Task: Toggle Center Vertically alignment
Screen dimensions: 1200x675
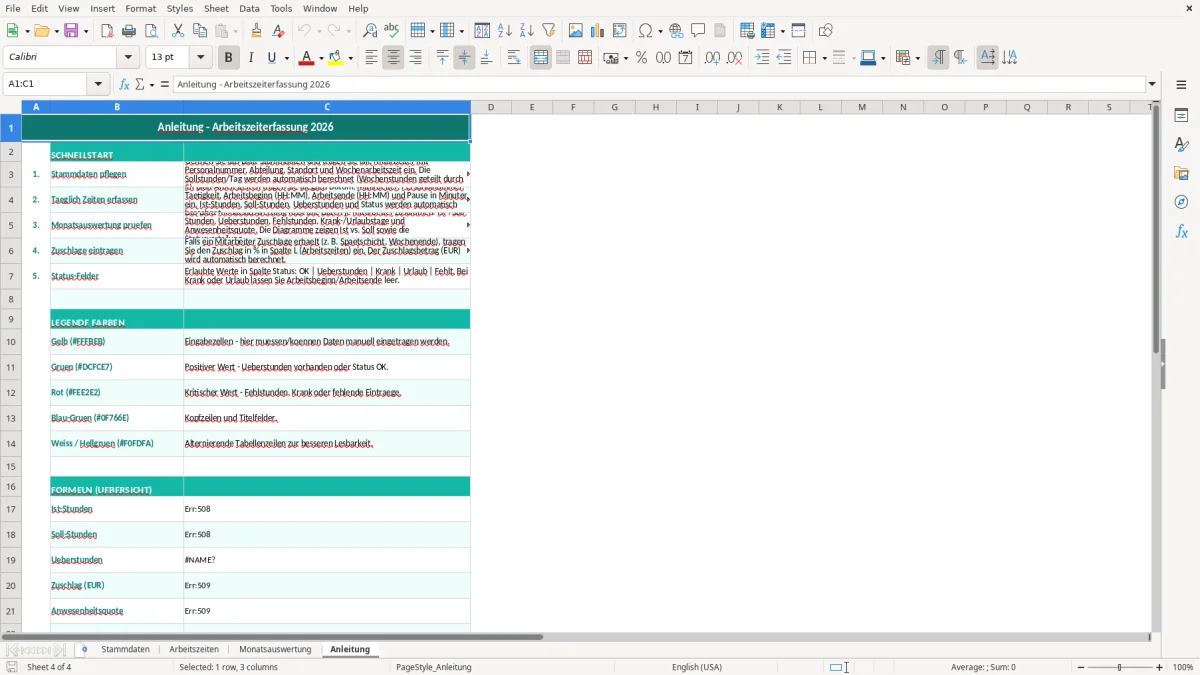Action: tap(464, 58)
